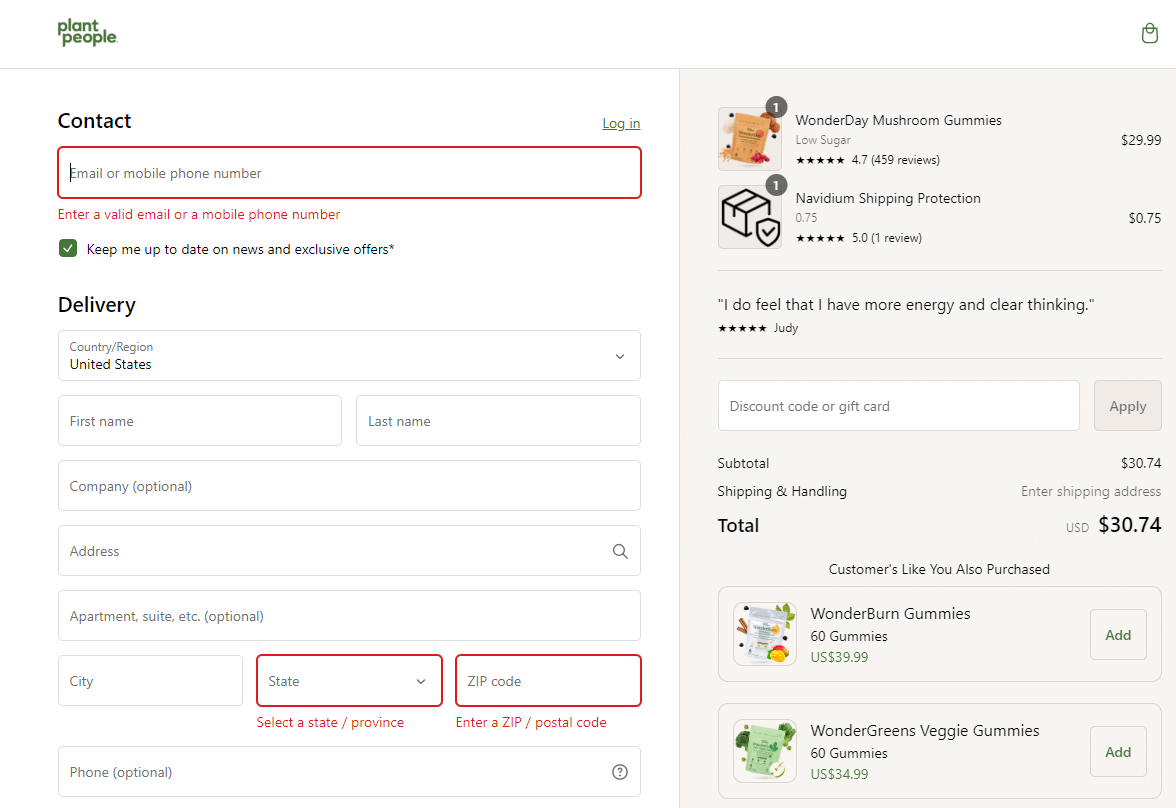Screen dimensions: 1176x808
Task: Click the phone field help question icon
Action: (620, 772)
